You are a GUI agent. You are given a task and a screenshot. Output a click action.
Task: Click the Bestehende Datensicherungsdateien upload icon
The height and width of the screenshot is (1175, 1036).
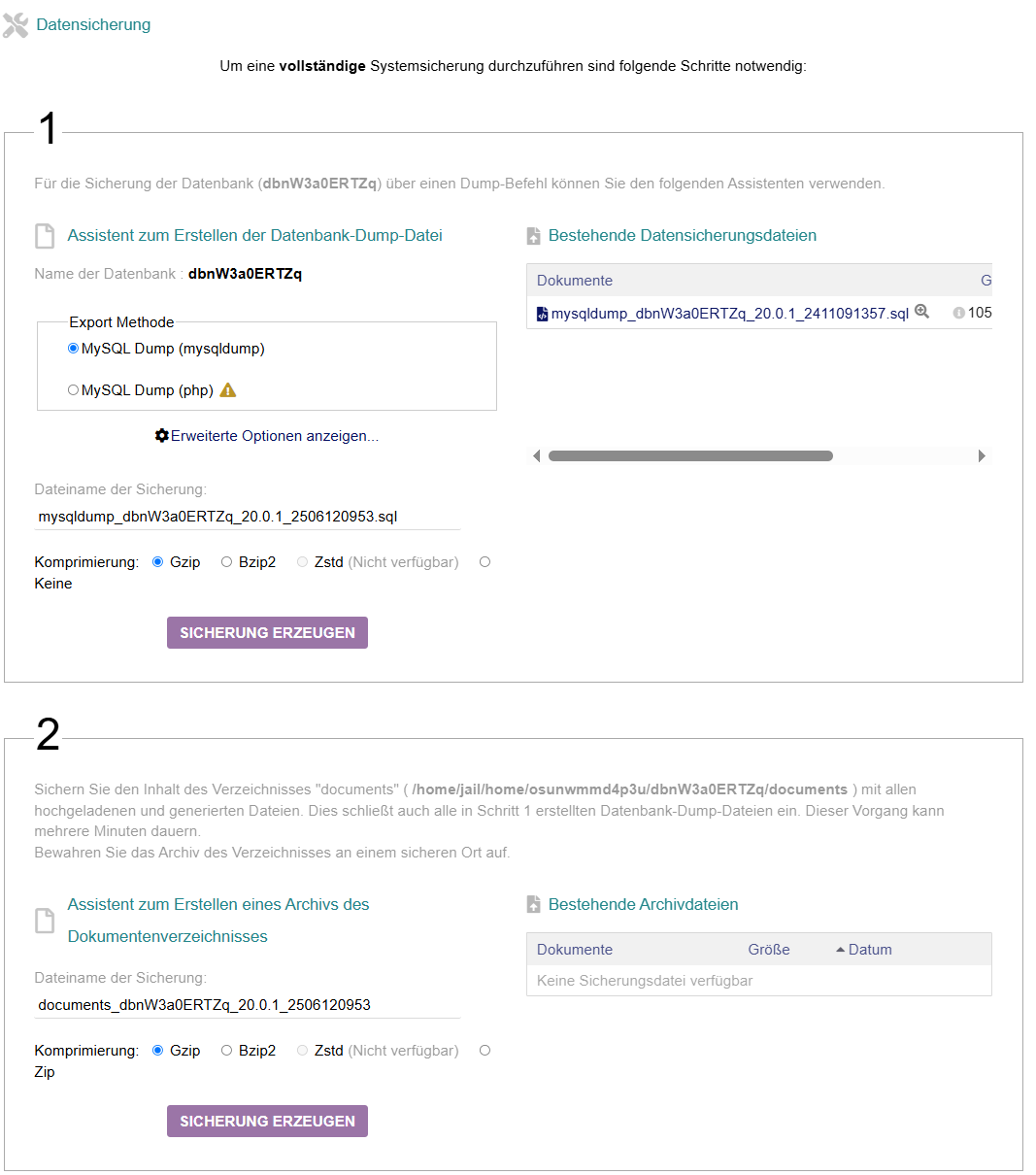[533, 236]
